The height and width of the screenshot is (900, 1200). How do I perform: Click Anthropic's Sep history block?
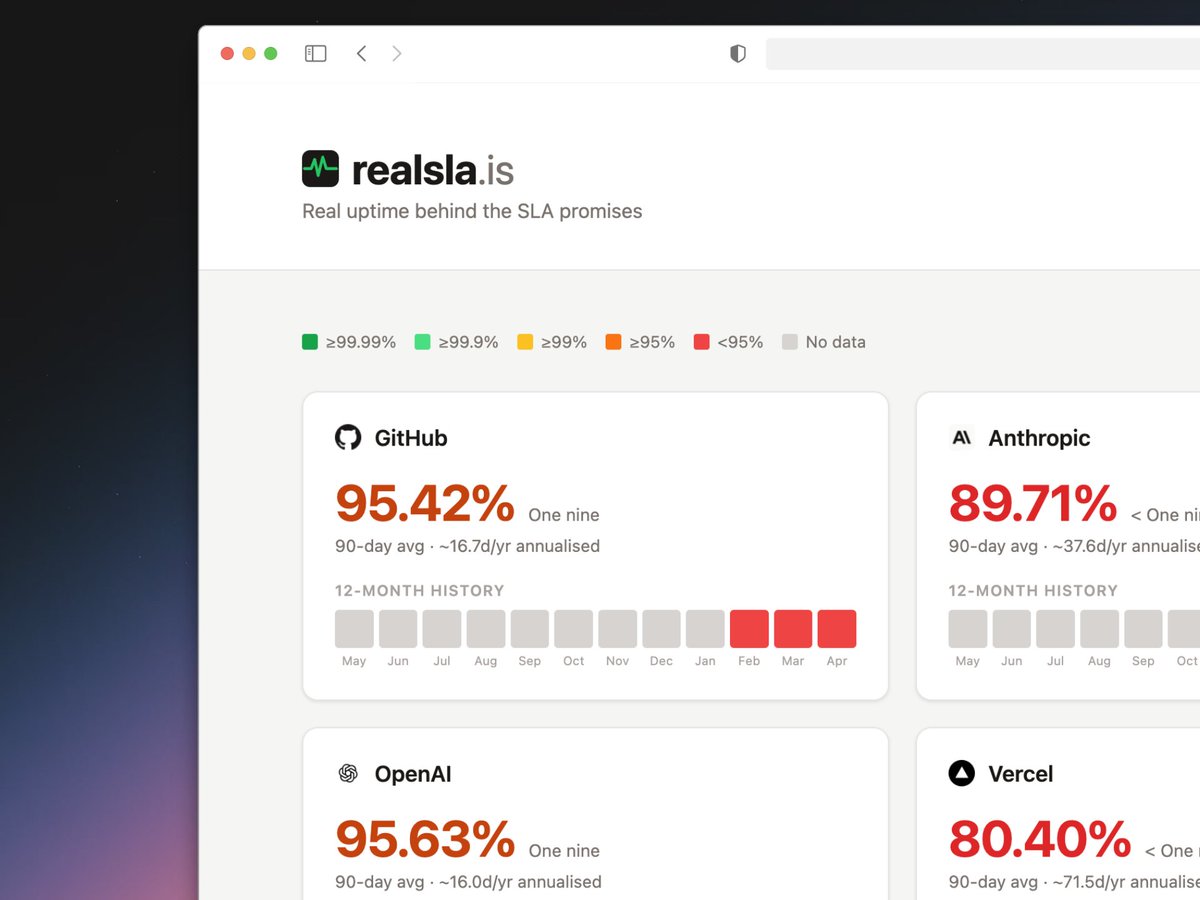[1143, 629]
